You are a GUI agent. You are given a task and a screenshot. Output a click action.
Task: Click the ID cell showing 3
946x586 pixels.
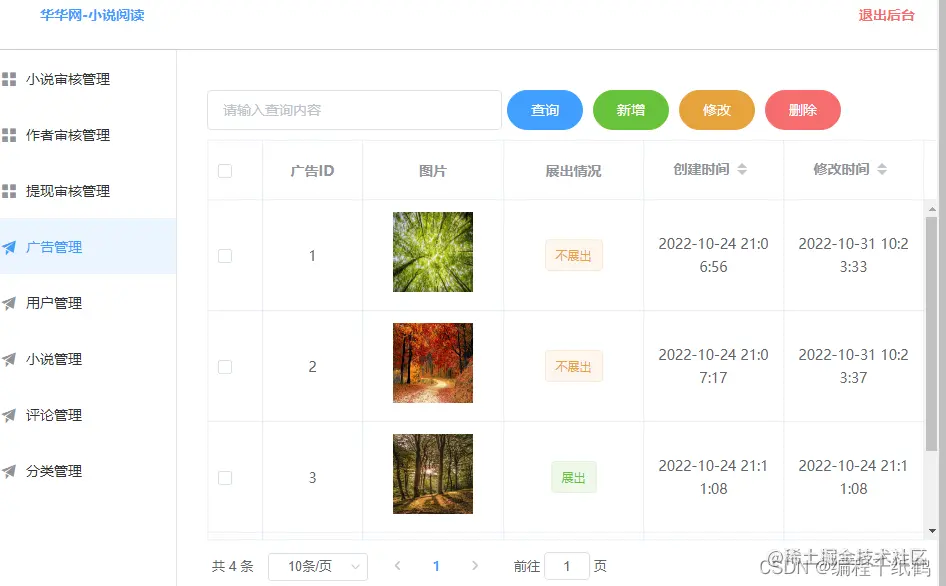pyautogui.click(x=312, y=478)
